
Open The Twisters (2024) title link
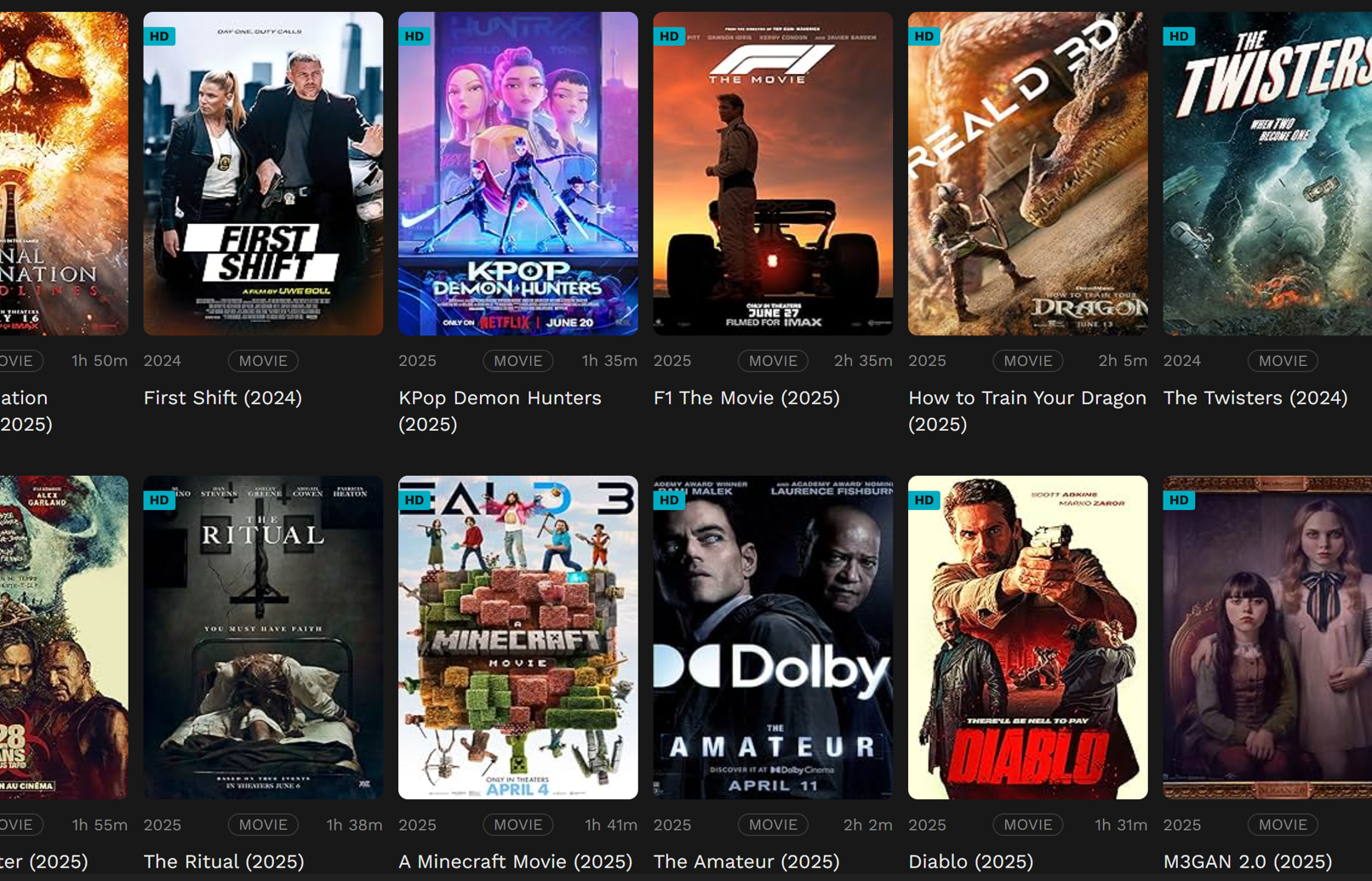coord(1255,398)
